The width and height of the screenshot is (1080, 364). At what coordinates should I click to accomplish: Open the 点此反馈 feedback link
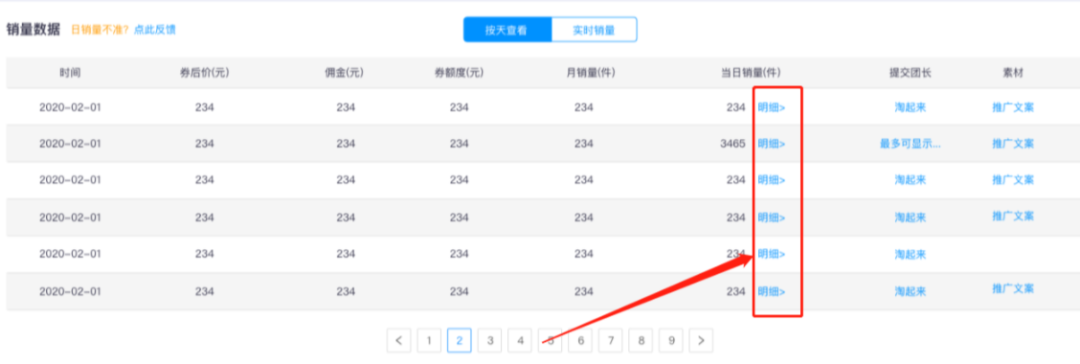click(x=155, y=30)
